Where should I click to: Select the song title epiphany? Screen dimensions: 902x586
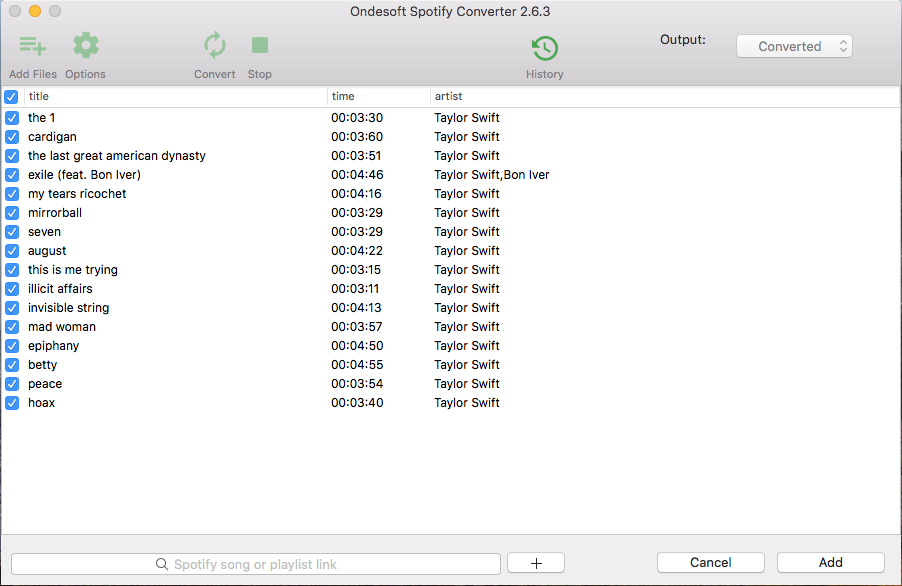click(53, 346)
